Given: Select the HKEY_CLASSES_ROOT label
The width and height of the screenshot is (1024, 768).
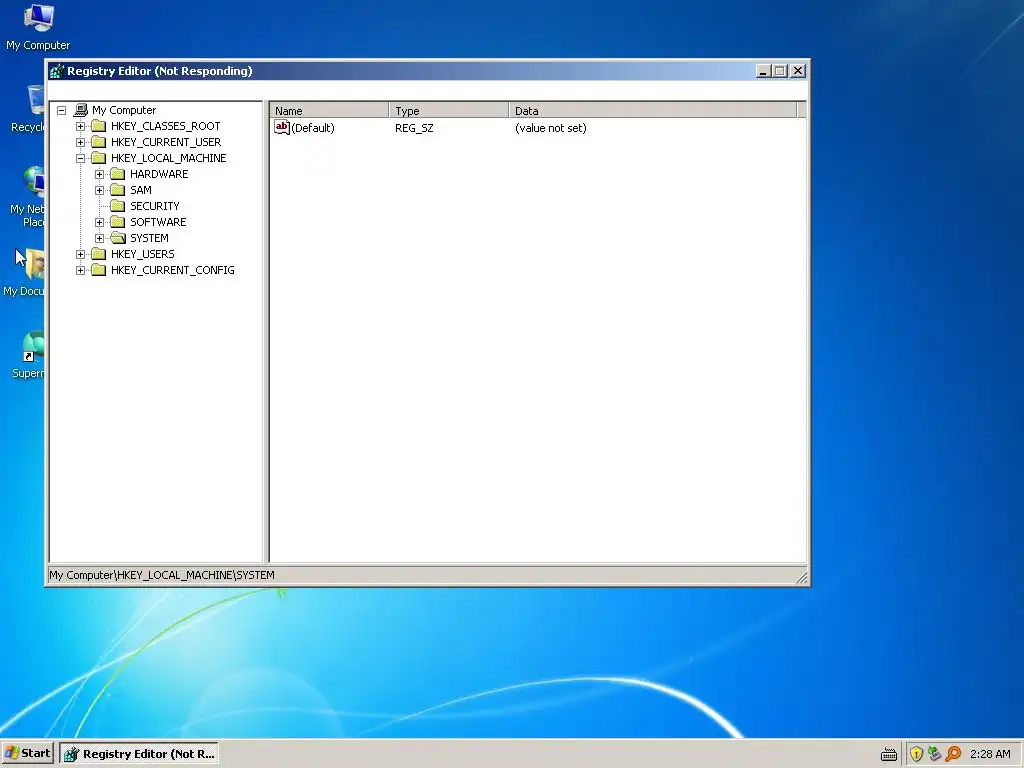Looking at the screenshot, I should point(165,126).
